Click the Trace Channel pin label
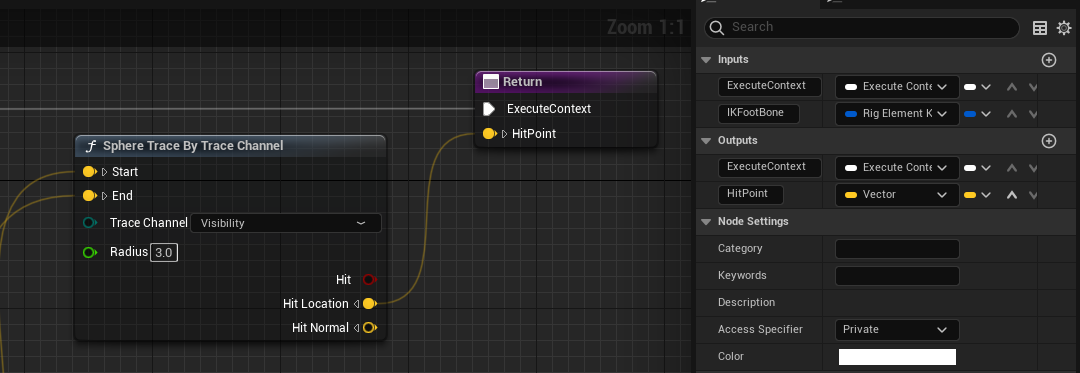This screenshot has width=1080, height=373. click(148, 223)
